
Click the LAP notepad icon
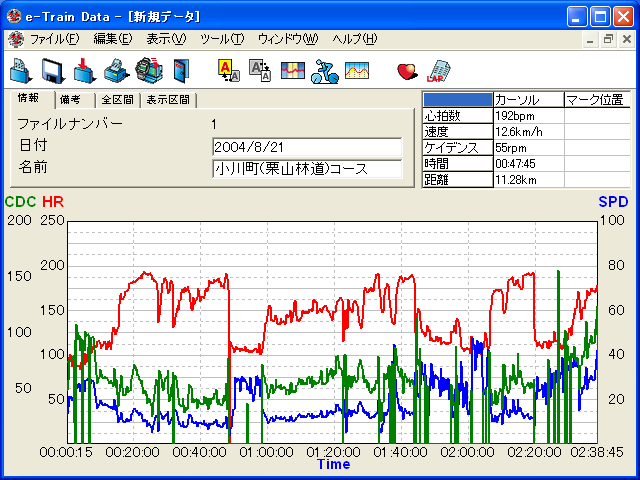(x=438, y=70)
